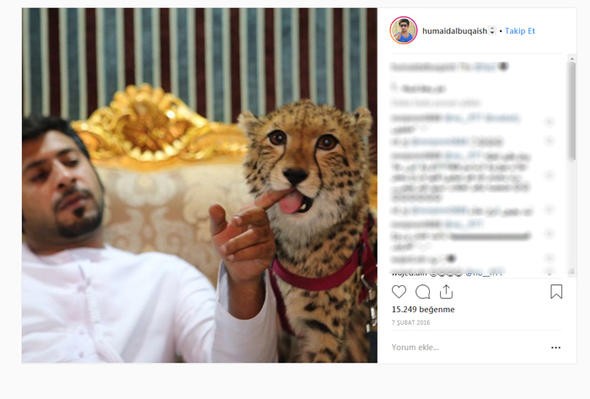Like the long multi-line comment via its heart
The width and height of the screenshot is (590, 399).
pyautogui.click(x=549, y=175)
